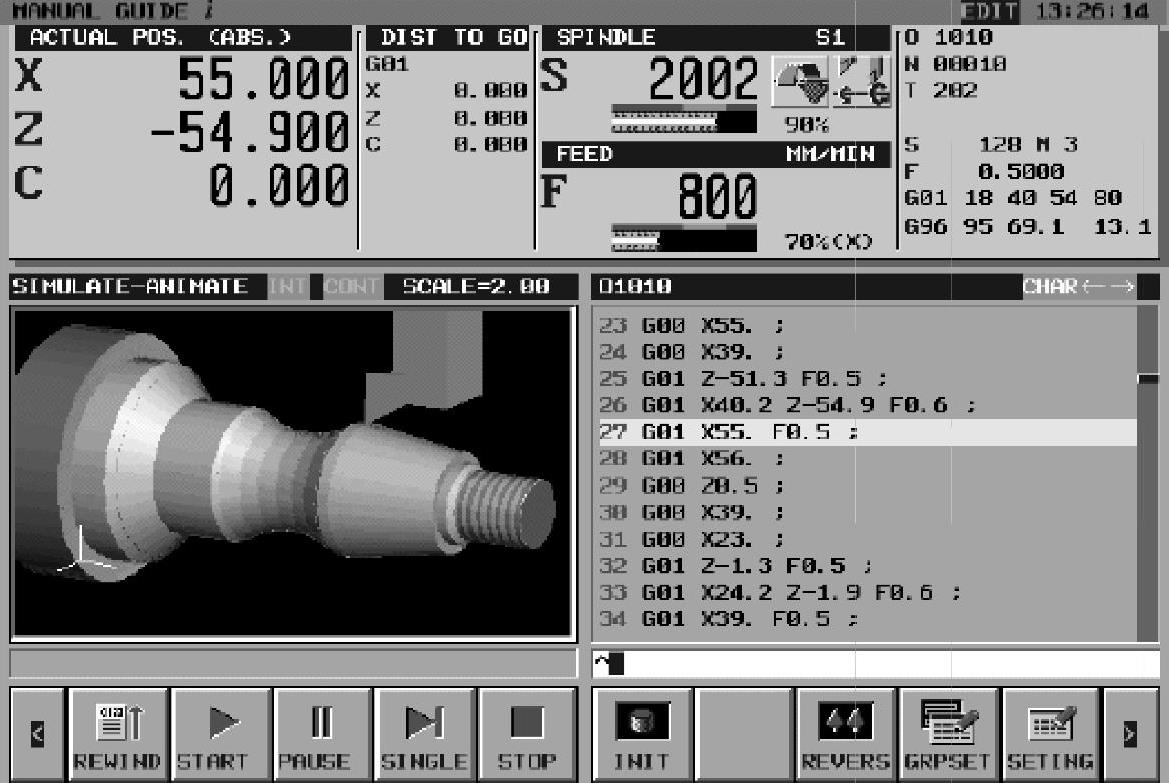Click the feed direction status icon
Image resolution: width=1169 pixels, height=783 pixels.
(862, 81)
